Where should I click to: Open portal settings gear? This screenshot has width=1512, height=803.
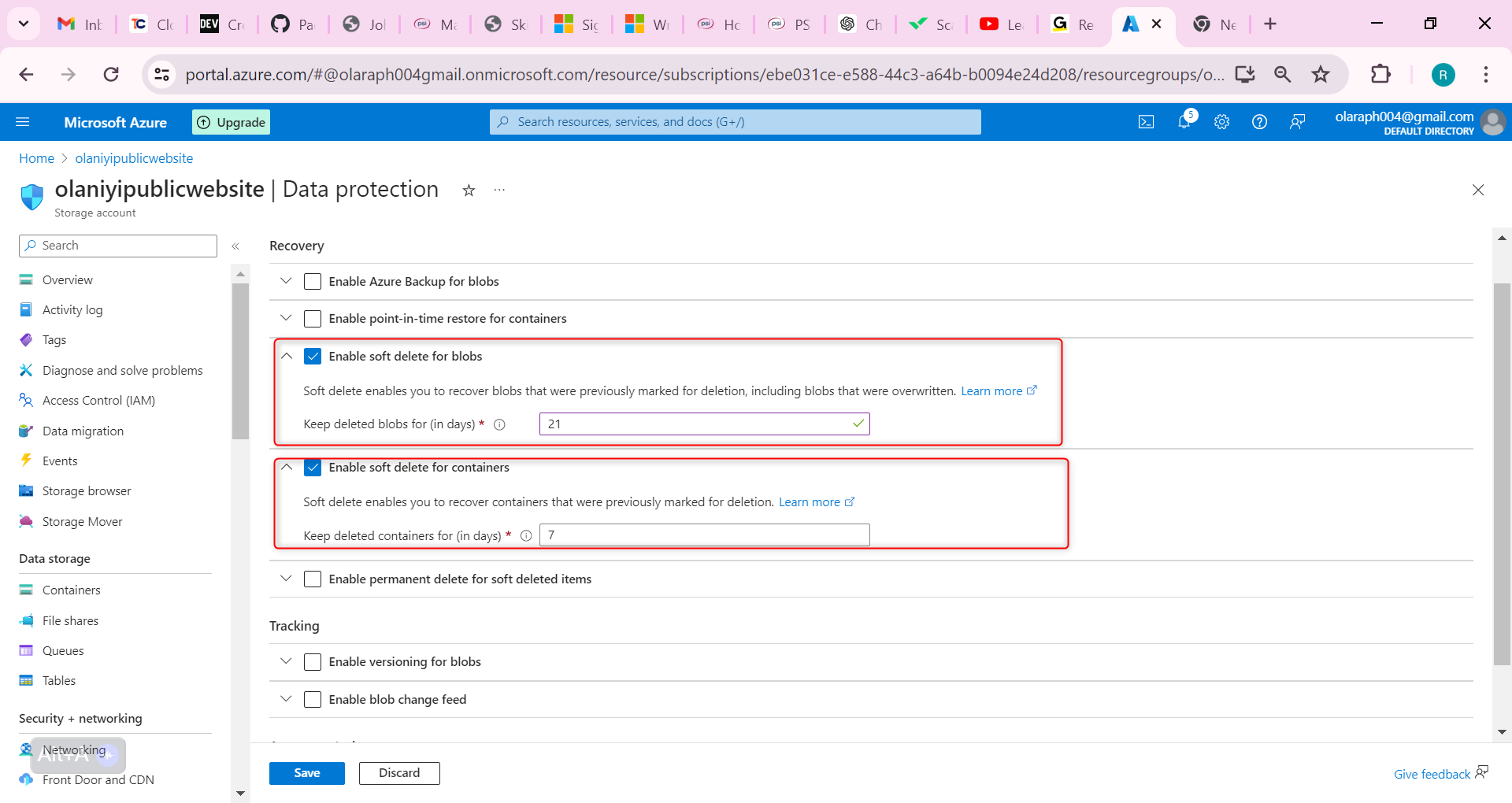(1221, 122)
